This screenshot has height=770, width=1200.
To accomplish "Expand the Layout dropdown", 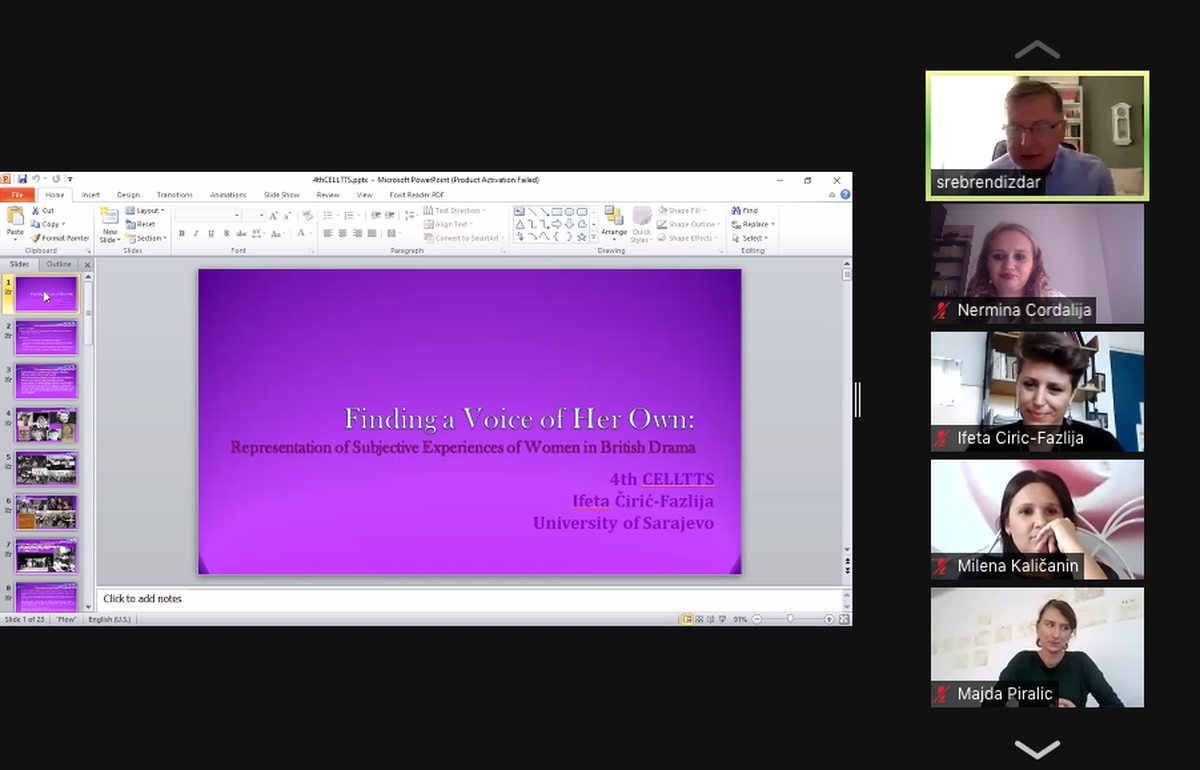I will [147, 211].
